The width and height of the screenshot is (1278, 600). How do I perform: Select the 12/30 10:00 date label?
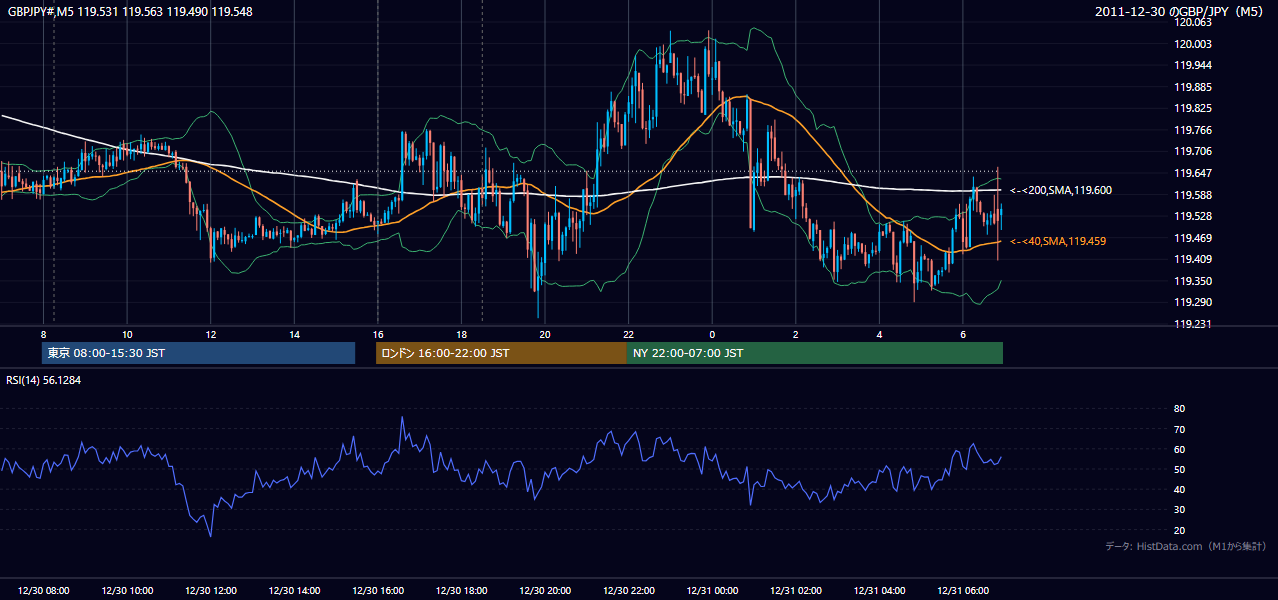coord(127,591)
